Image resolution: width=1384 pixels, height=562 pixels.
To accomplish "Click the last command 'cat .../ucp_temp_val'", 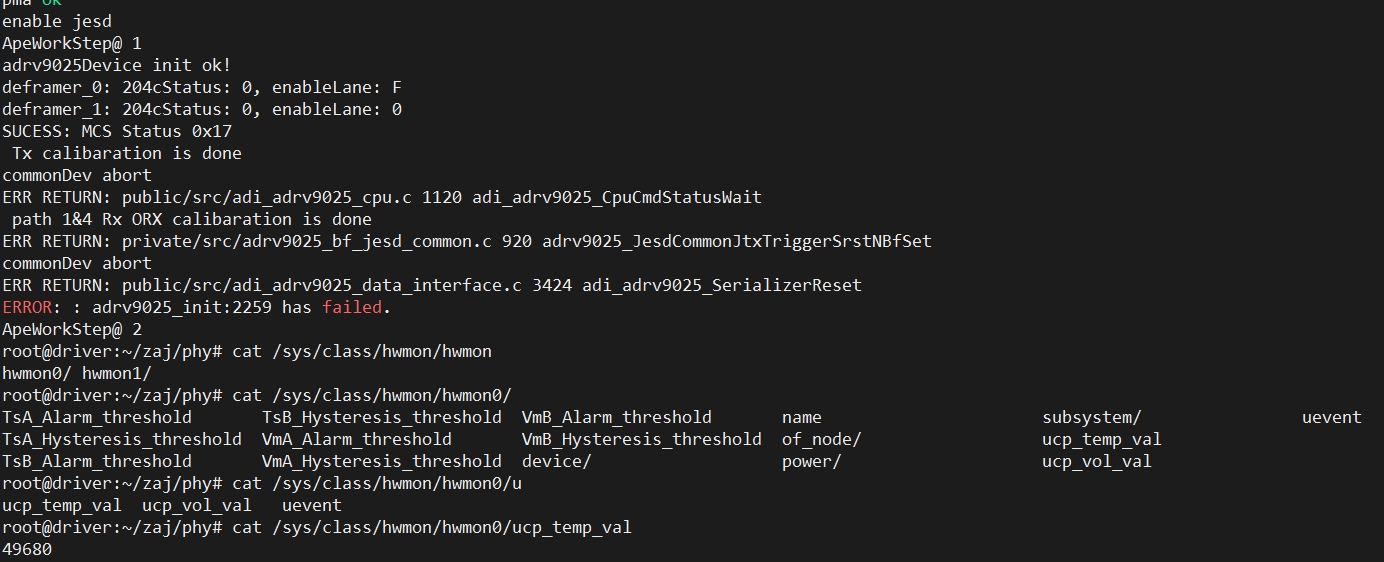I will (432, 527).
